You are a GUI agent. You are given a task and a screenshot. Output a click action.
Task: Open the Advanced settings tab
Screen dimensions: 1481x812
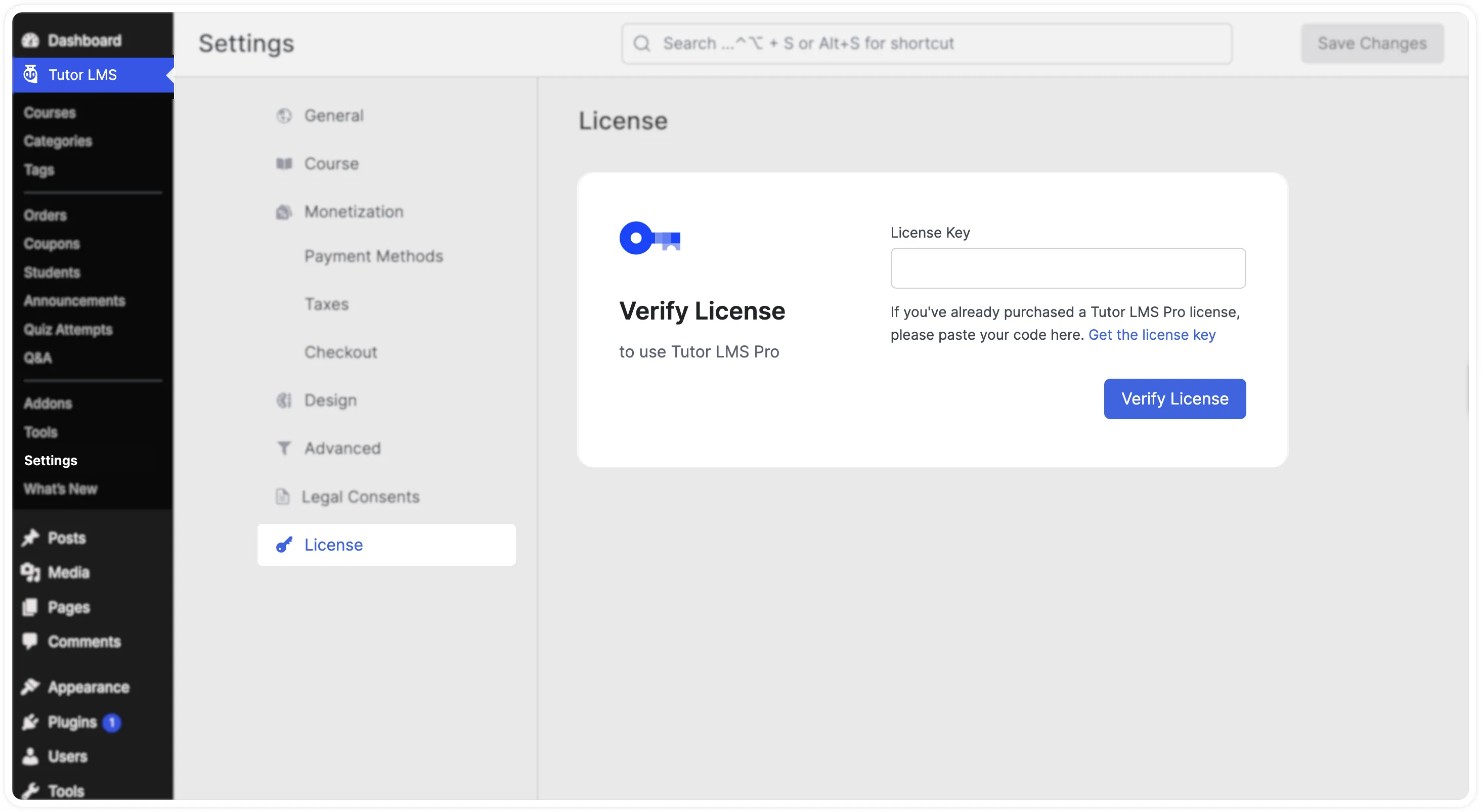(x=386, y=447)
